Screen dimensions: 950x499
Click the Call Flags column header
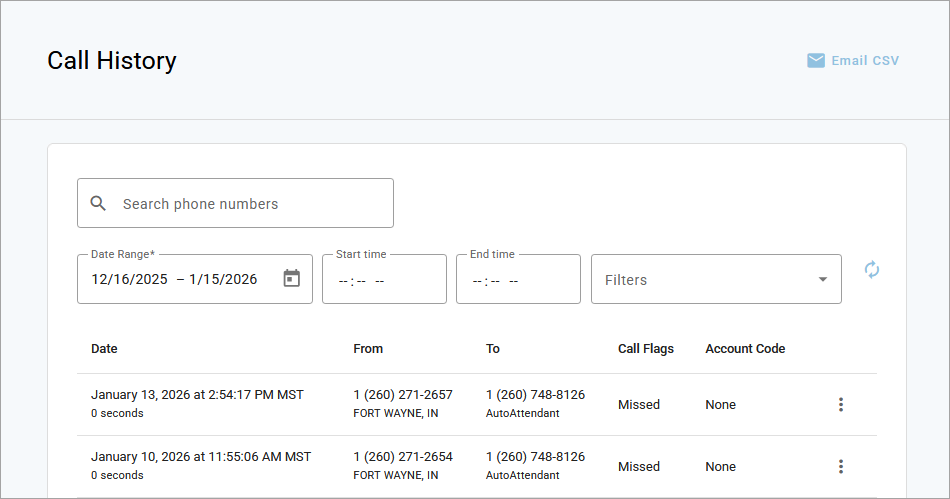coord(646,349)
